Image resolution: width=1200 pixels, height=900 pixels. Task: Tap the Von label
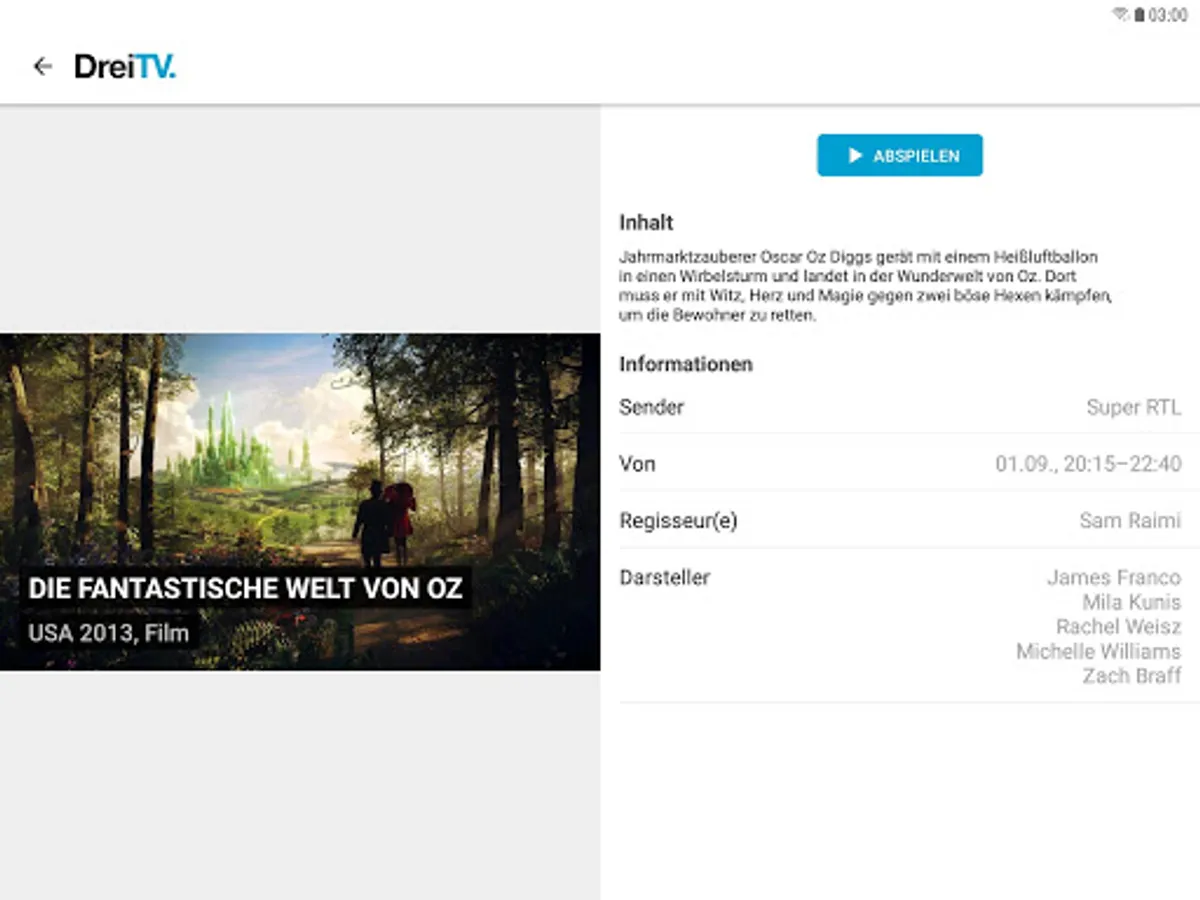(637, 464)
